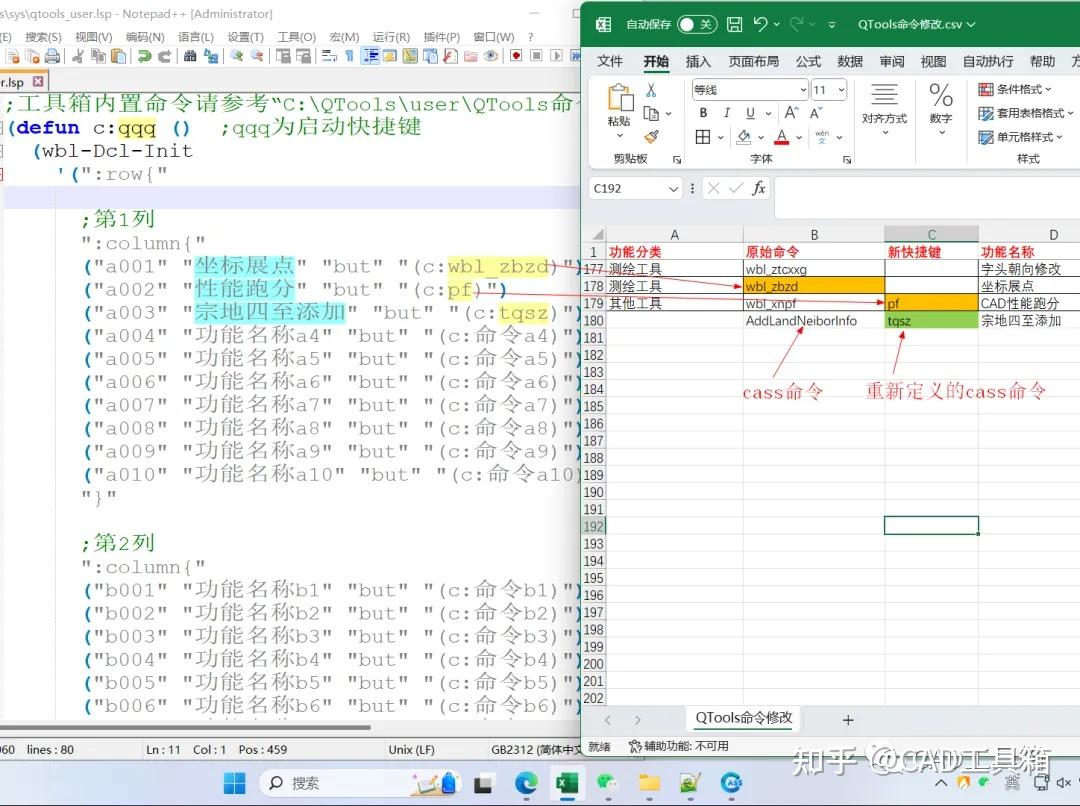Toggle Underline formatting in the Excel ribbon

pos(749,113)
